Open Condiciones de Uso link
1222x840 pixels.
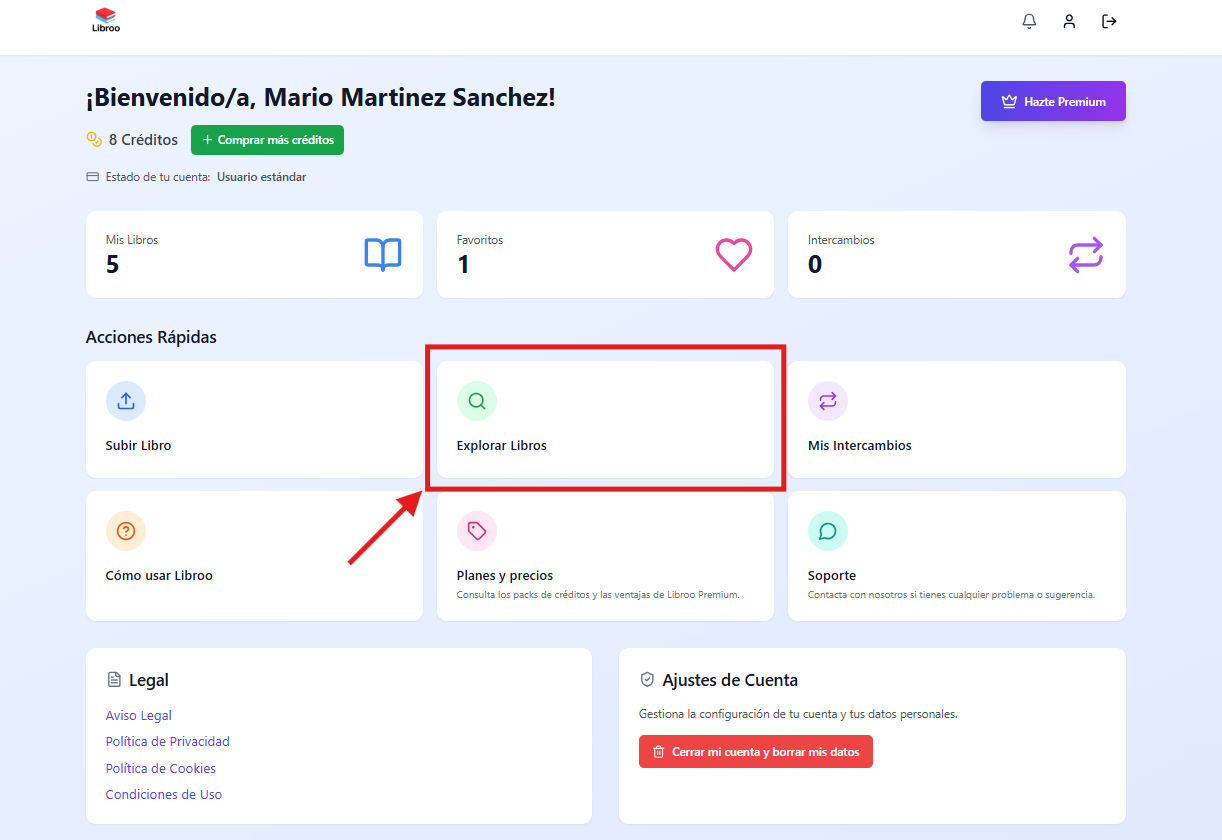[164, 794]
